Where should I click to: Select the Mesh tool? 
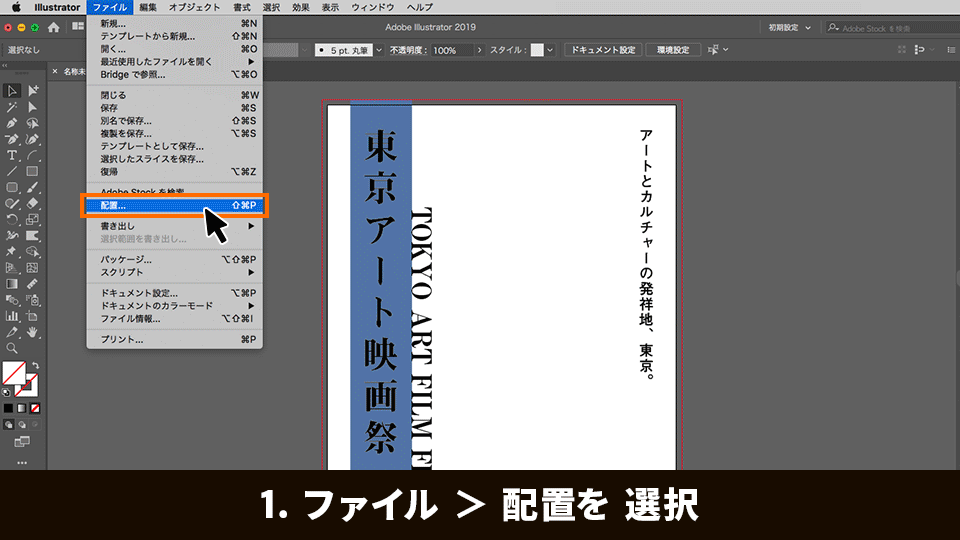[x=32, y=268]
